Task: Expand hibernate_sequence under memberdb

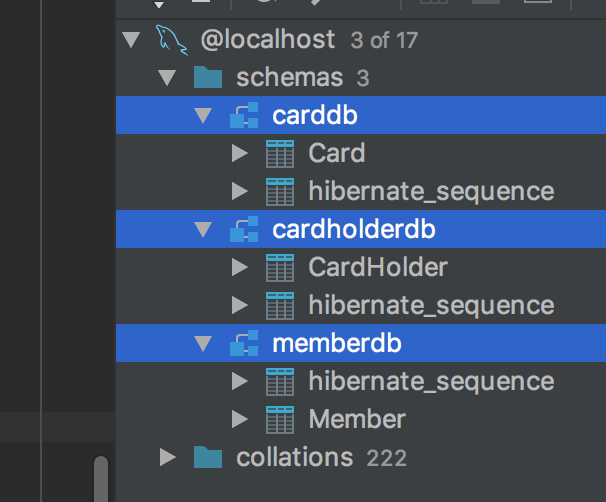Action: pyautogui.click(x=240, y=381)
